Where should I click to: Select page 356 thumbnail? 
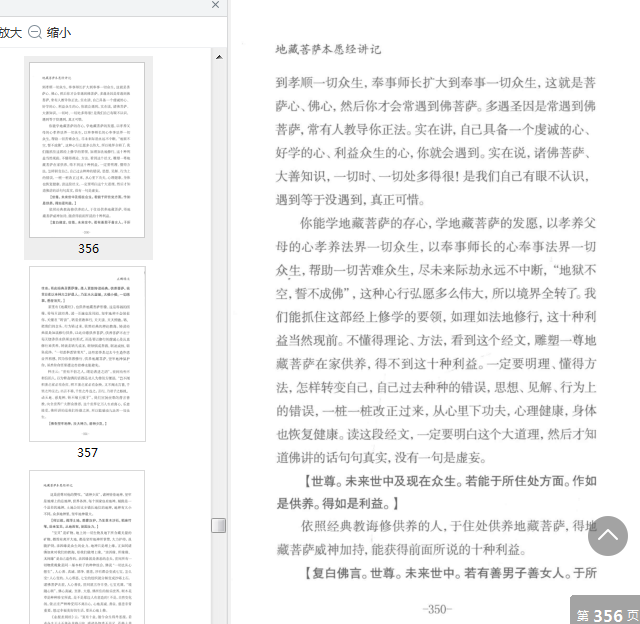[x=87, y=150]
